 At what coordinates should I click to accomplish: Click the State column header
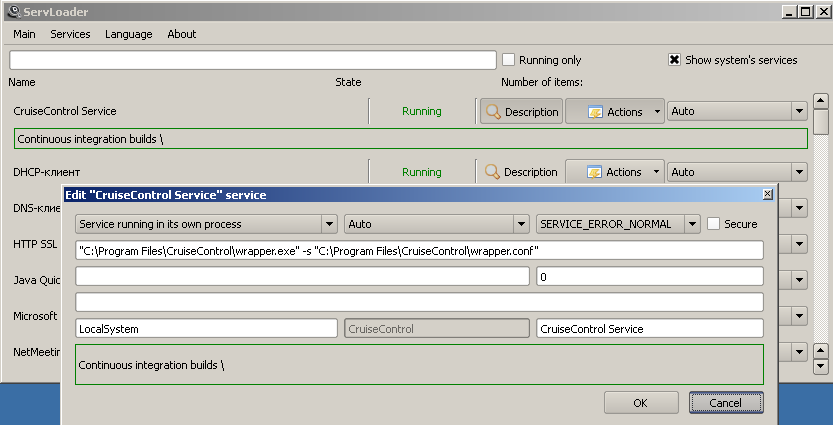pyautogui.click(x=348, y=82)
